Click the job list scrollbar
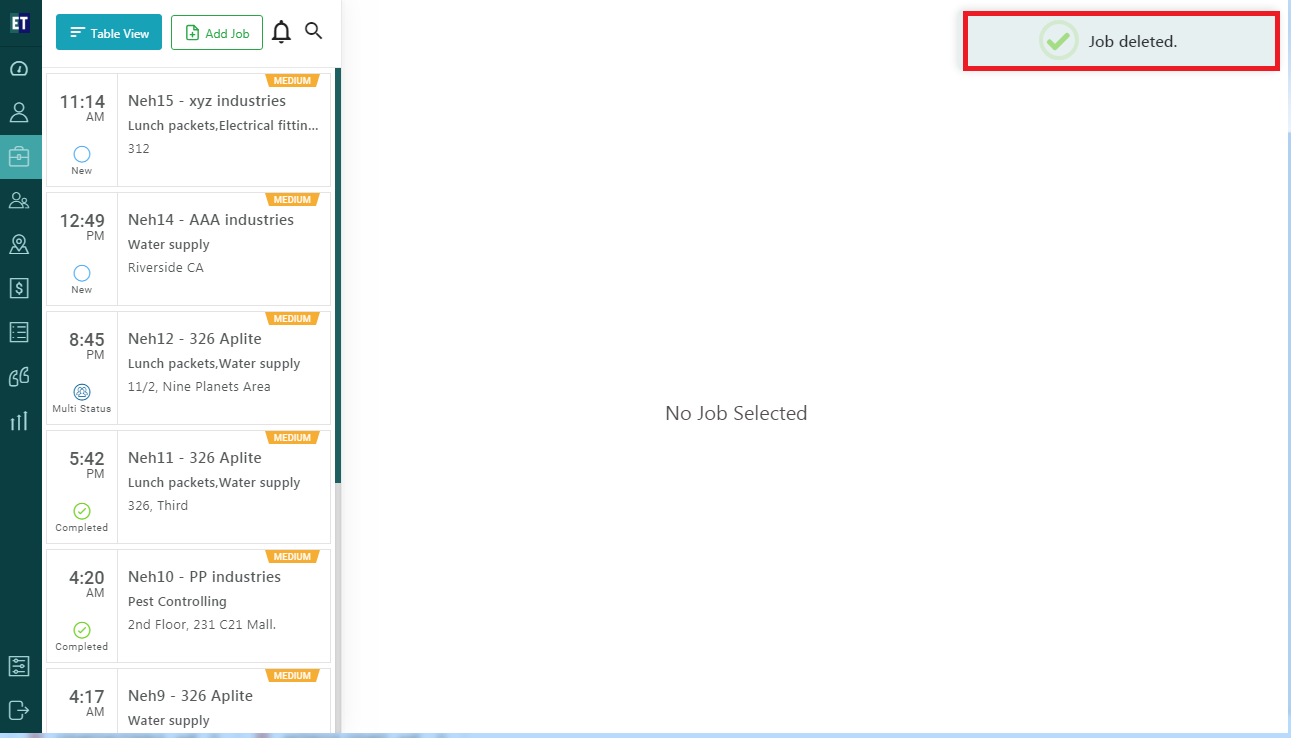 (338, 276)
